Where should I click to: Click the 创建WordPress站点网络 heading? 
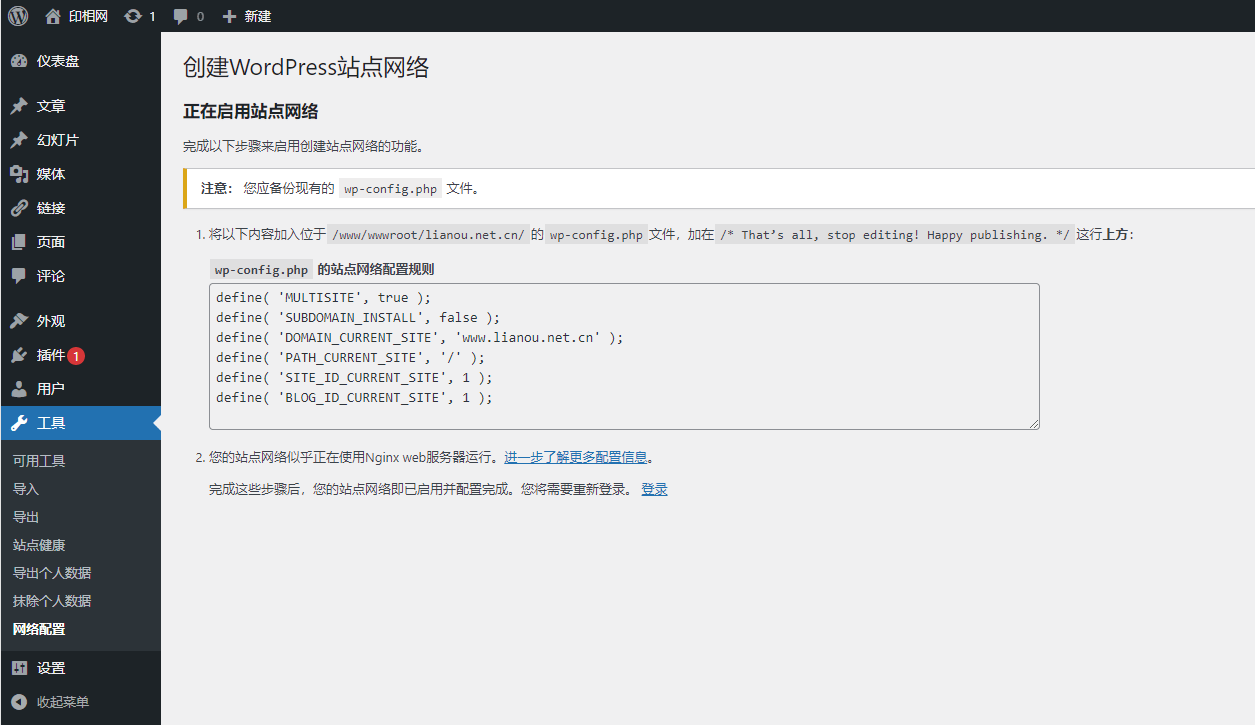(x=306, y=67)
